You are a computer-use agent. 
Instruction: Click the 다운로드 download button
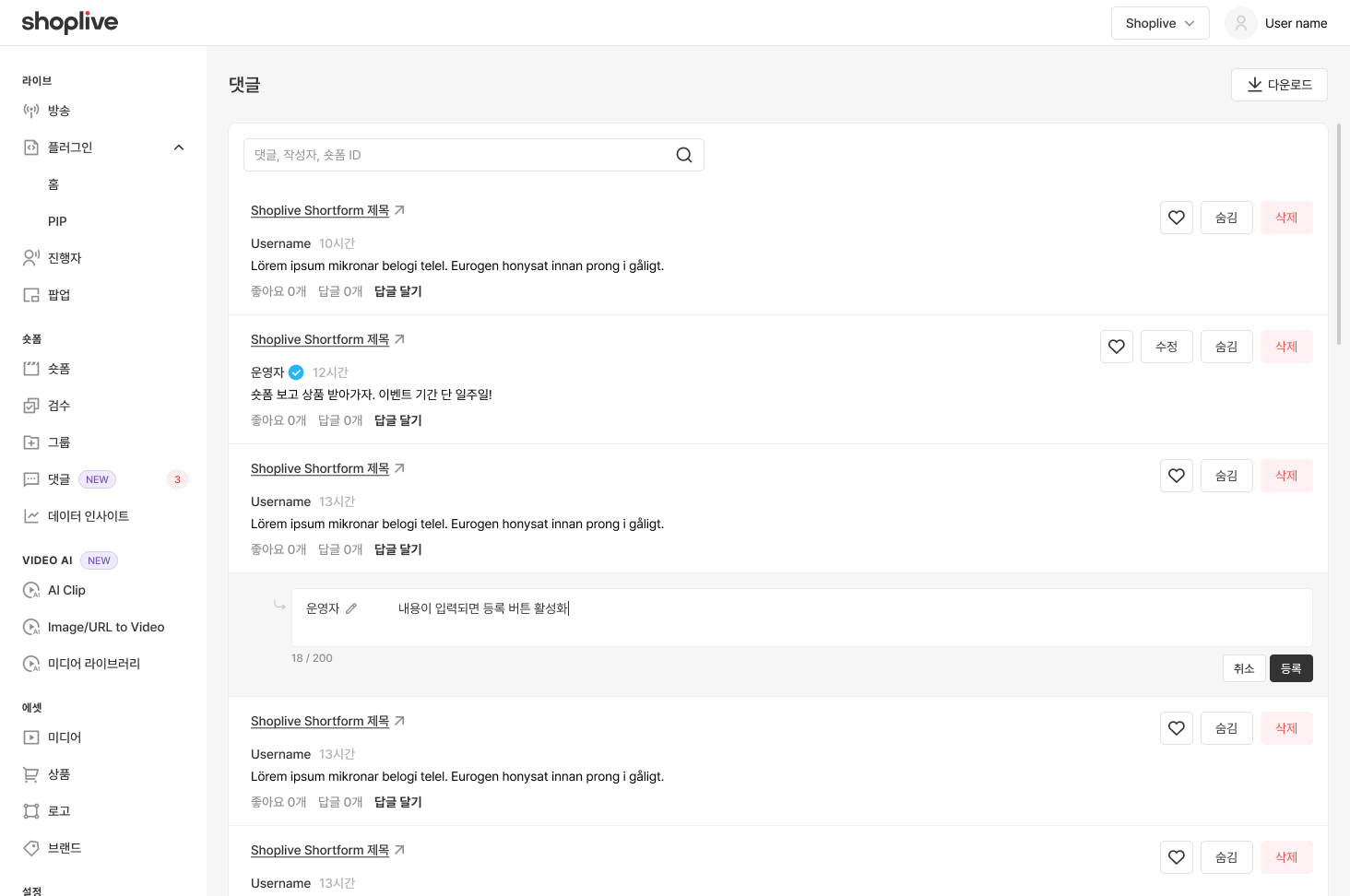pos(1279,85)
